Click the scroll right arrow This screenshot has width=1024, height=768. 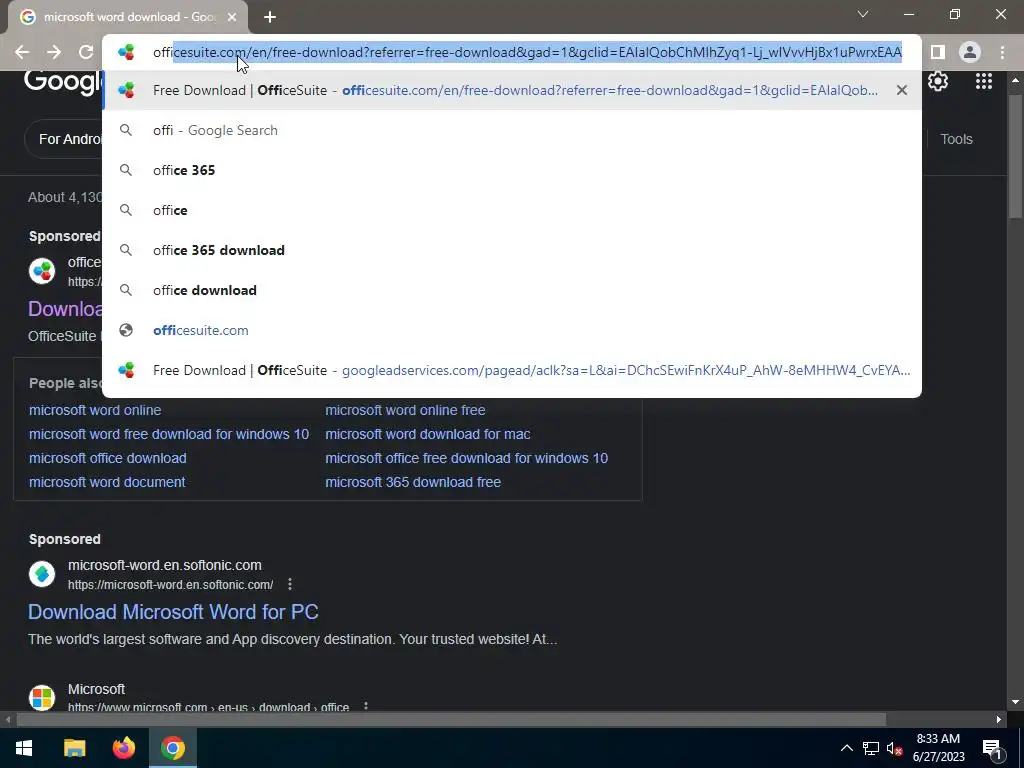pos(999,720)
